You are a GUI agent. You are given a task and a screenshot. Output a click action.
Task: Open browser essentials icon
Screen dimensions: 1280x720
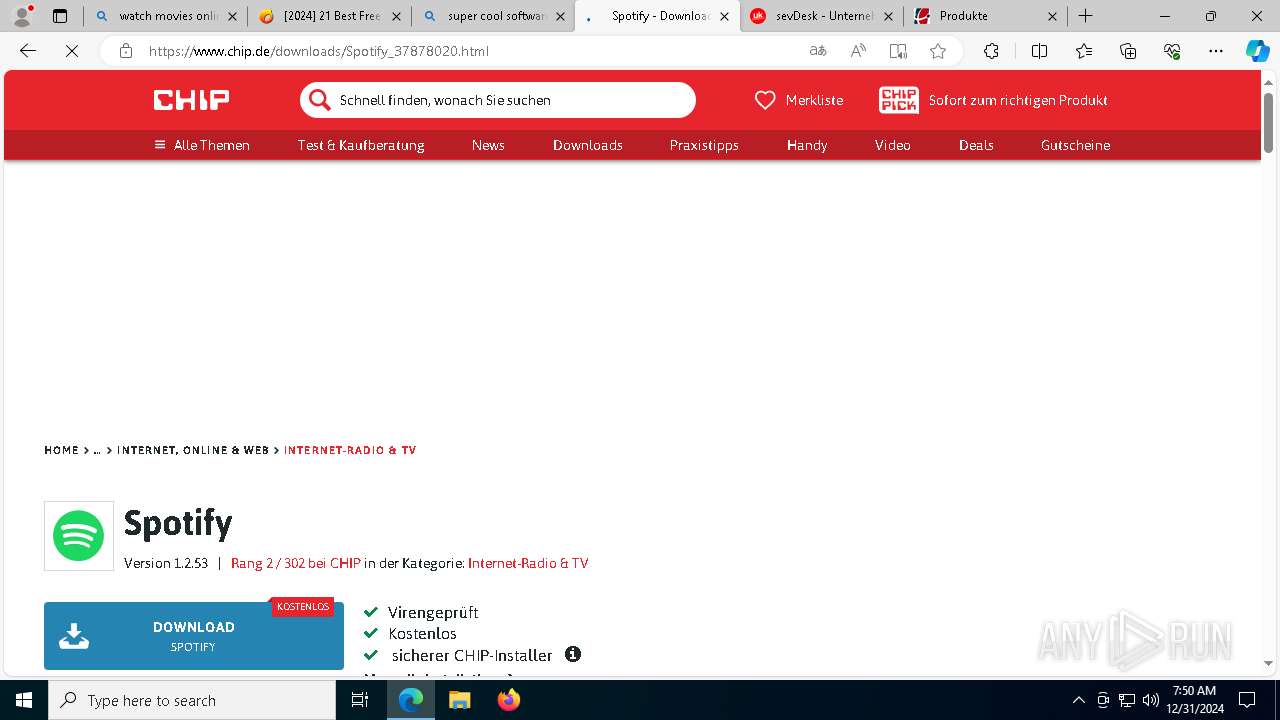pos(1172,51)
